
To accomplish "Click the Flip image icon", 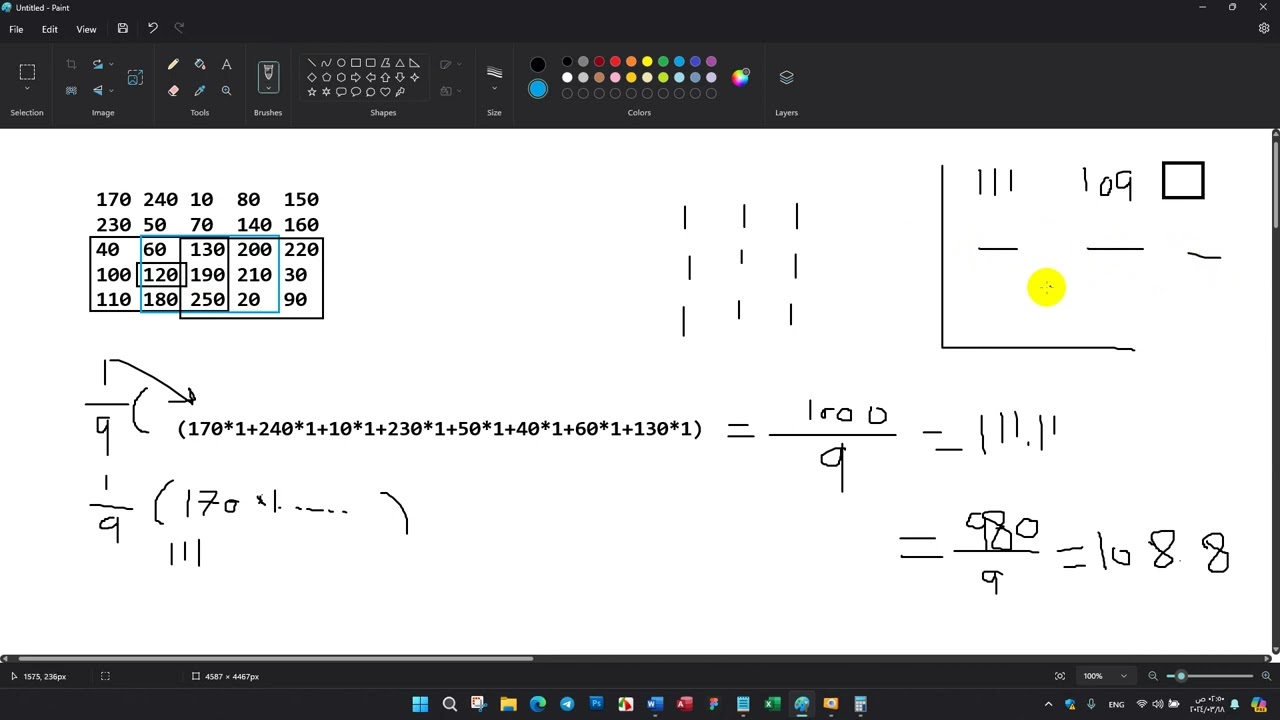I will [x=97, y=91].
